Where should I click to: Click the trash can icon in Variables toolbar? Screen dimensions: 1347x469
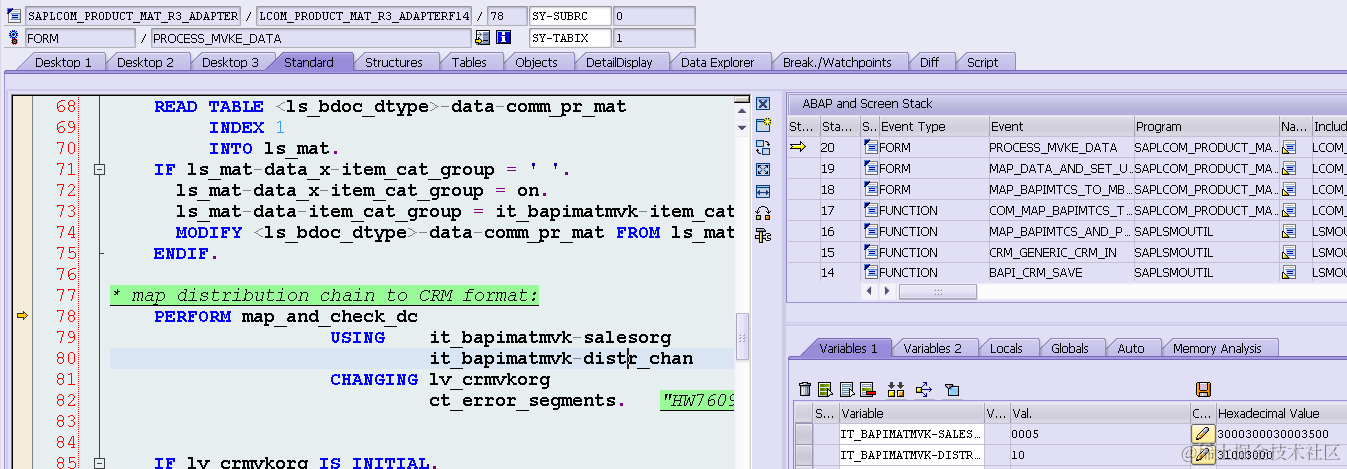805,389
